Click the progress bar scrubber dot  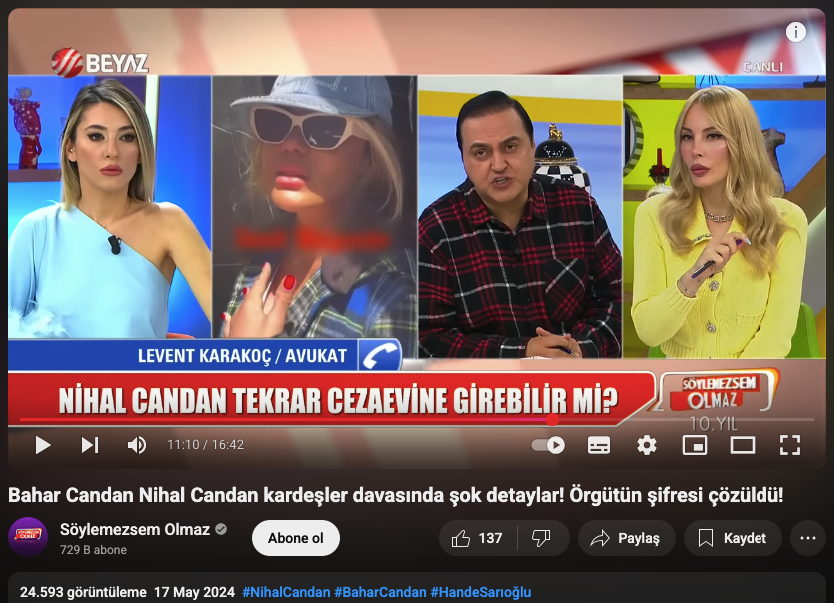pos(553,420)
